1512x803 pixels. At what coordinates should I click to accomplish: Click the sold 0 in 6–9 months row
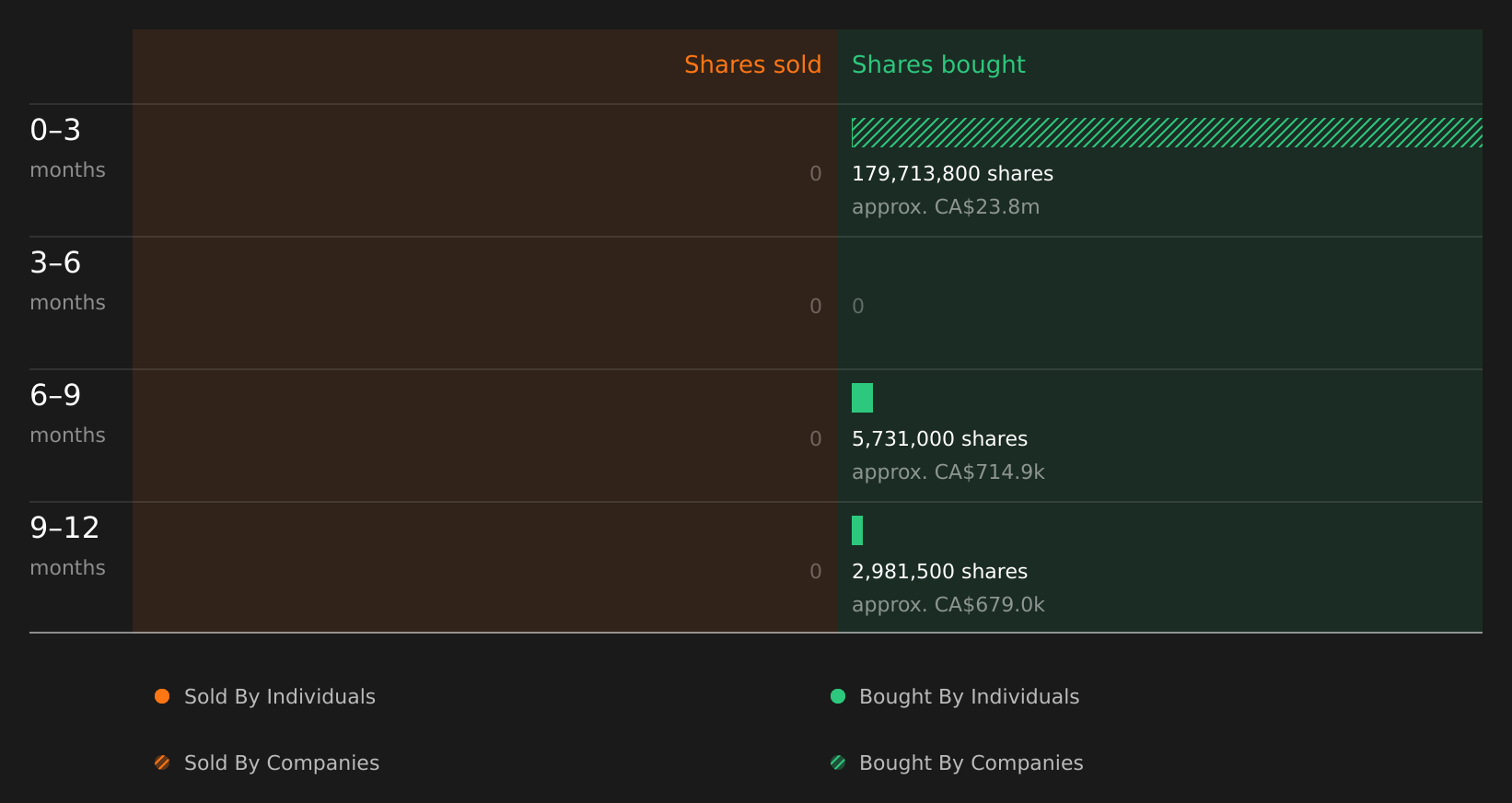tap(816, 439)
